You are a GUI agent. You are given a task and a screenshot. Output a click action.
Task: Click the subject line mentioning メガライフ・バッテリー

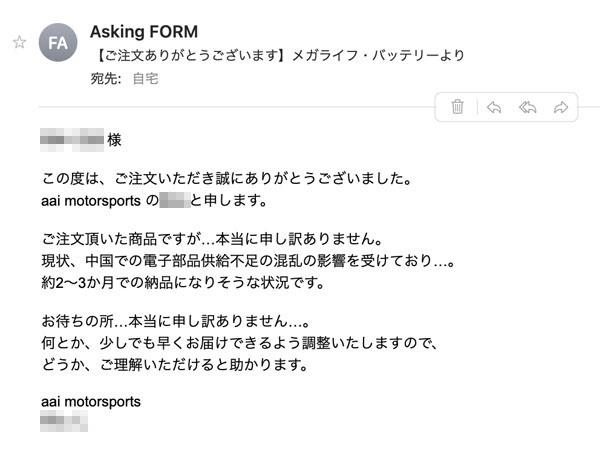[x=279, y=56]
